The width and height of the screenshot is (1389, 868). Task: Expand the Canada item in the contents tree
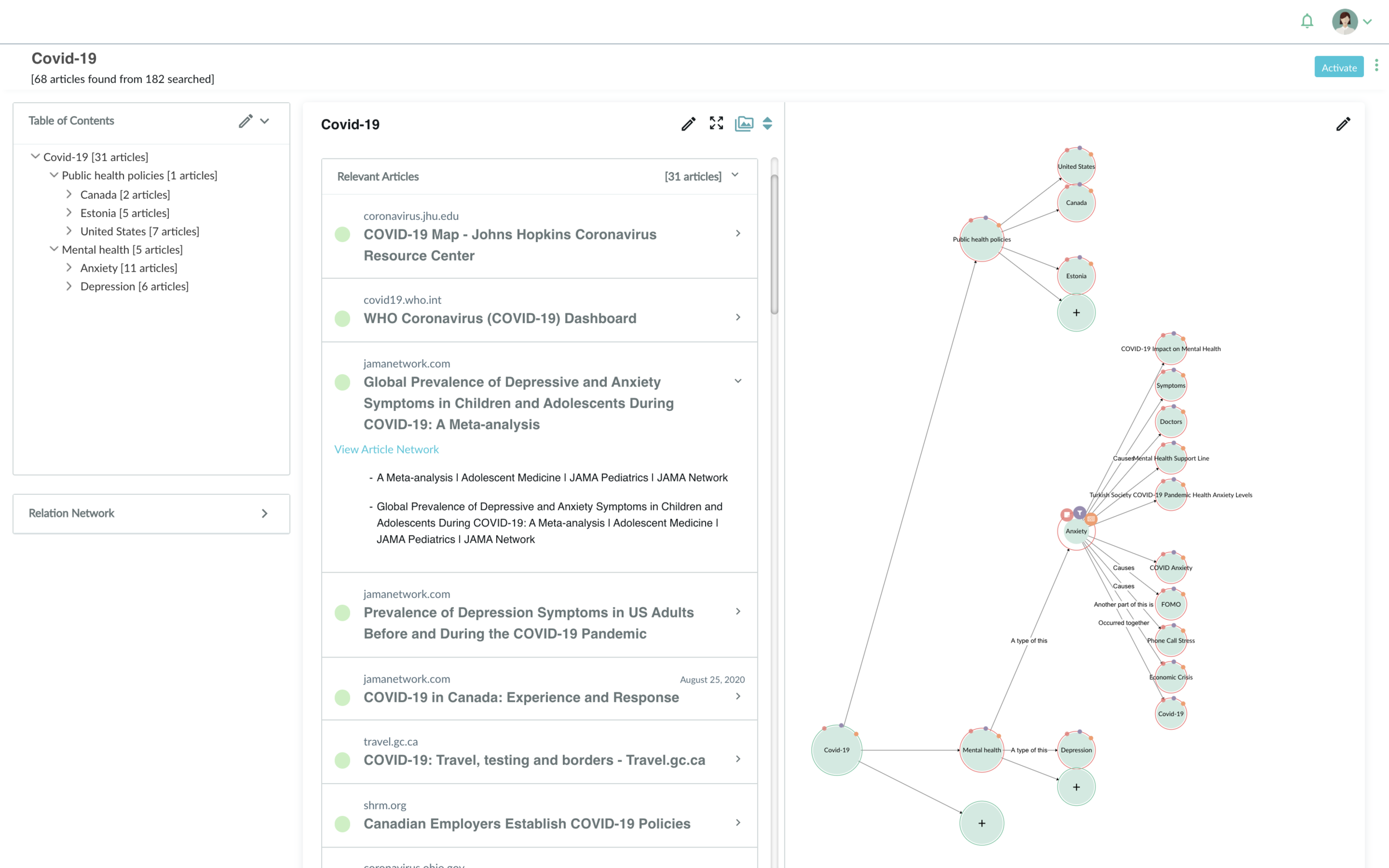pyautogui.click(x=69, y=194)
